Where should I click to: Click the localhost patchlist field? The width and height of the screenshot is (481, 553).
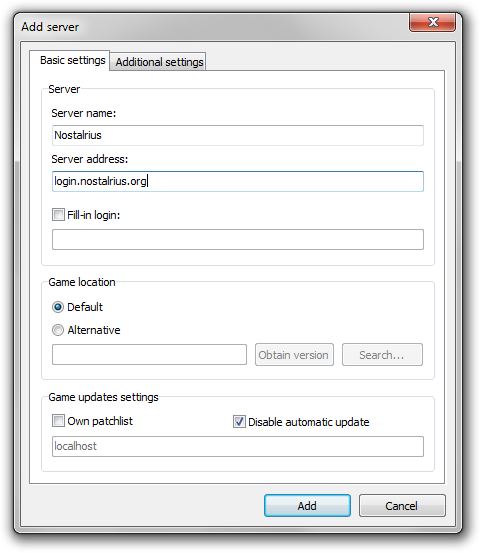238,446
